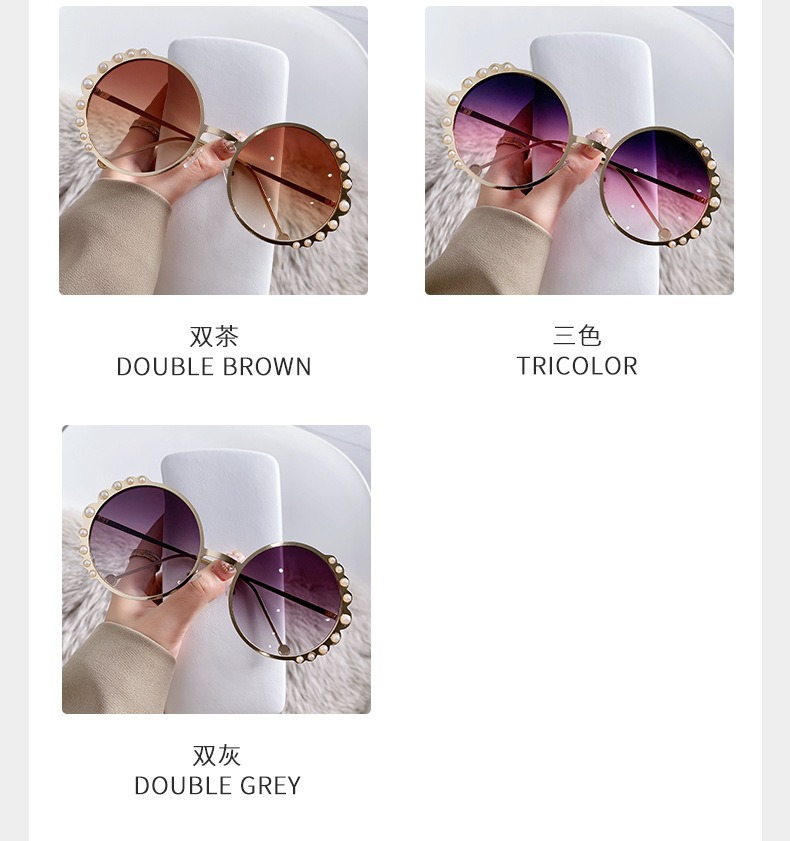Open the Tricolor sunglasses photo
Viewport: 790px width, 841px height.
point(579,150)
